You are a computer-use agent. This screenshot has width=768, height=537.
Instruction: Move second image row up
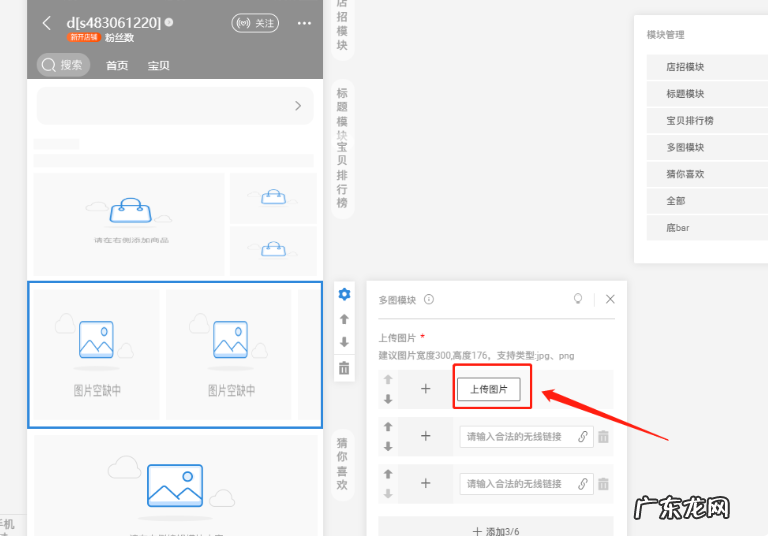point(388,427)
